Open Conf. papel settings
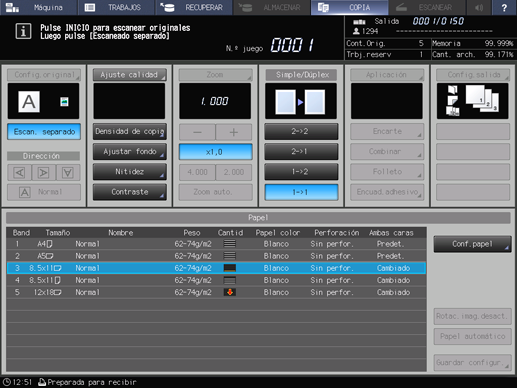The image size is (517, 388). click(472, 244)
